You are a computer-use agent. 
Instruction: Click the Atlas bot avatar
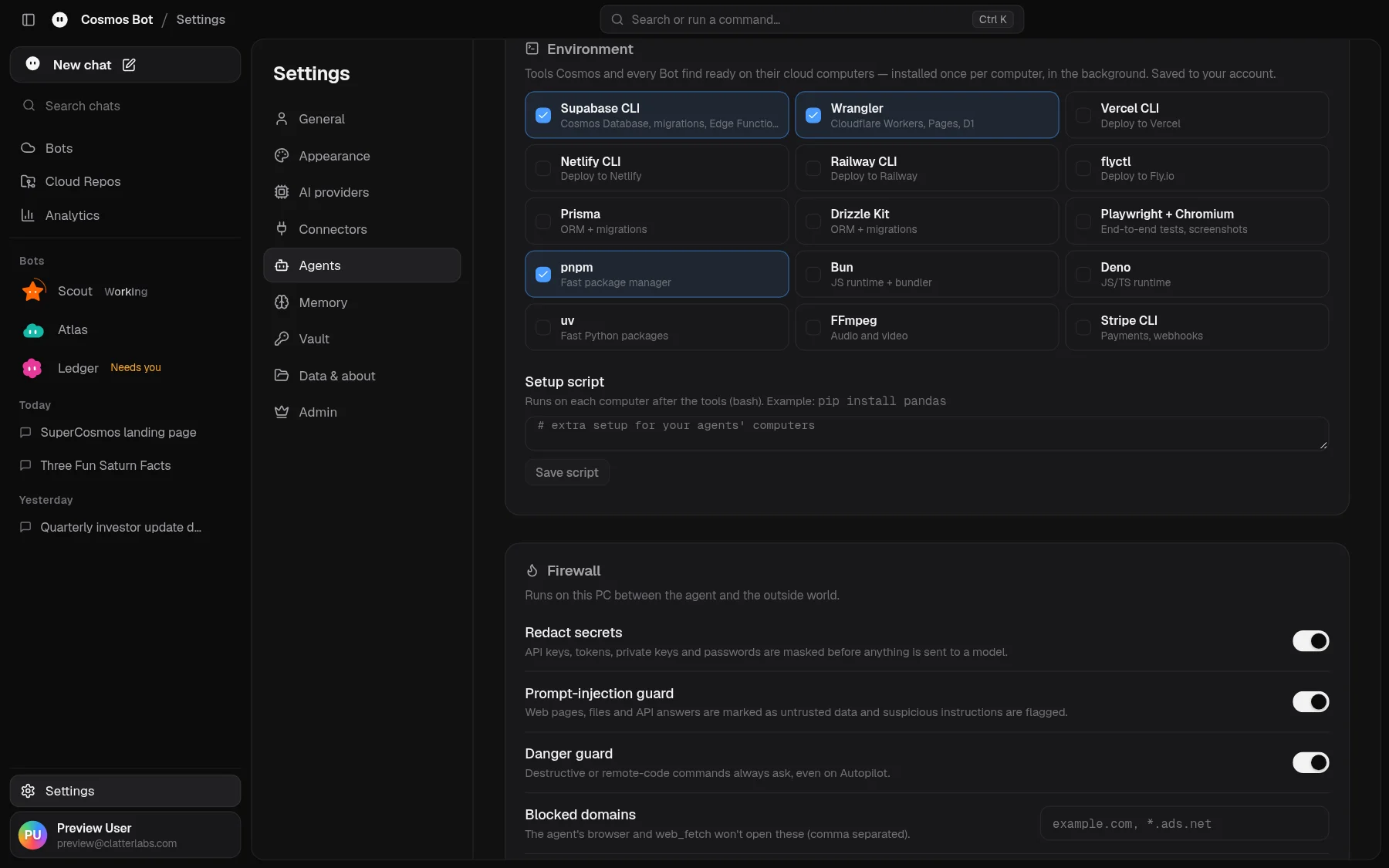pyautogui.click(x=33, y=330)
